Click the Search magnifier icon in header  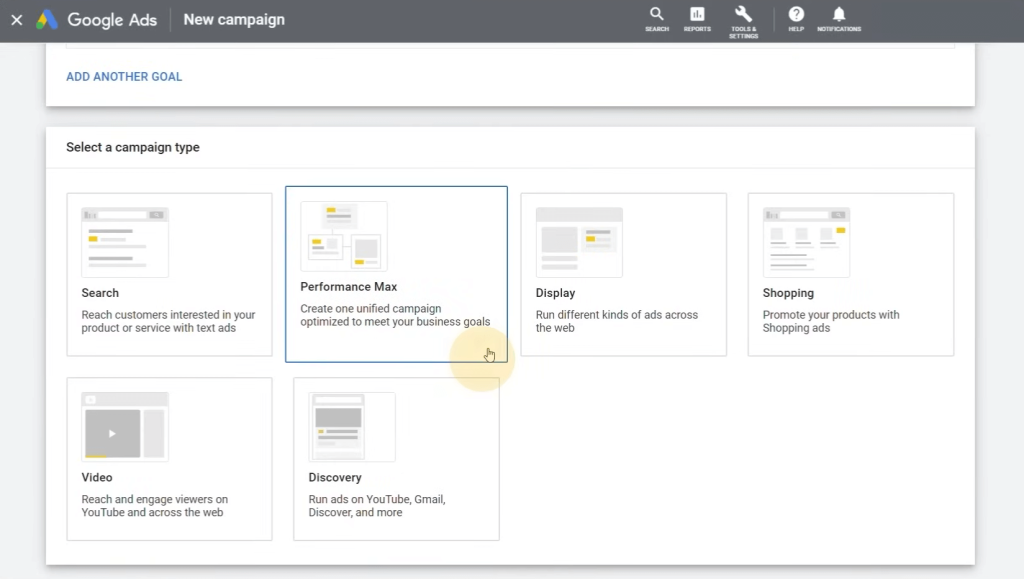[x=657, y=18]
